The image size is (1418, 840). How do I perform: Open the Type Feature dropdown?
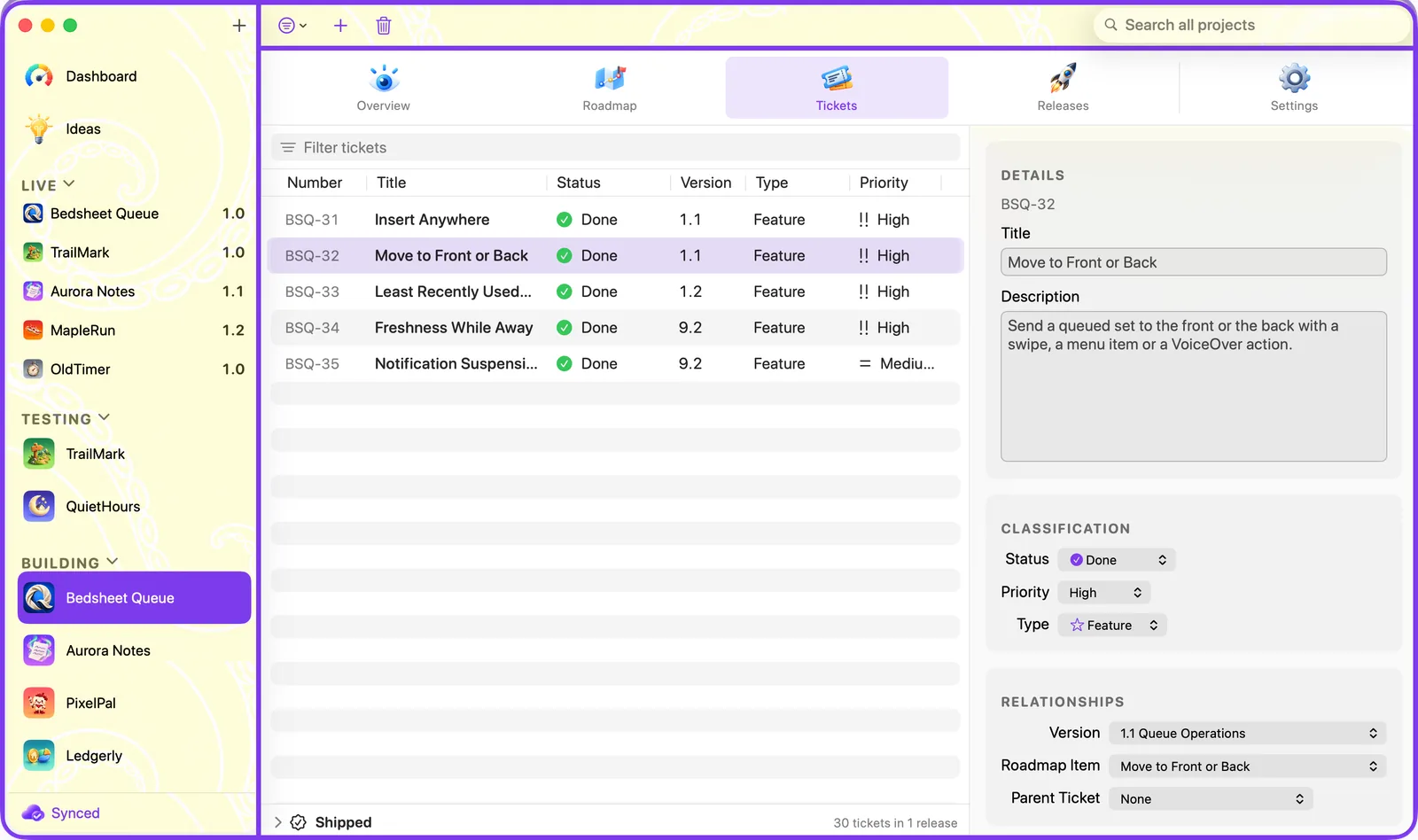coord(1112,626)
